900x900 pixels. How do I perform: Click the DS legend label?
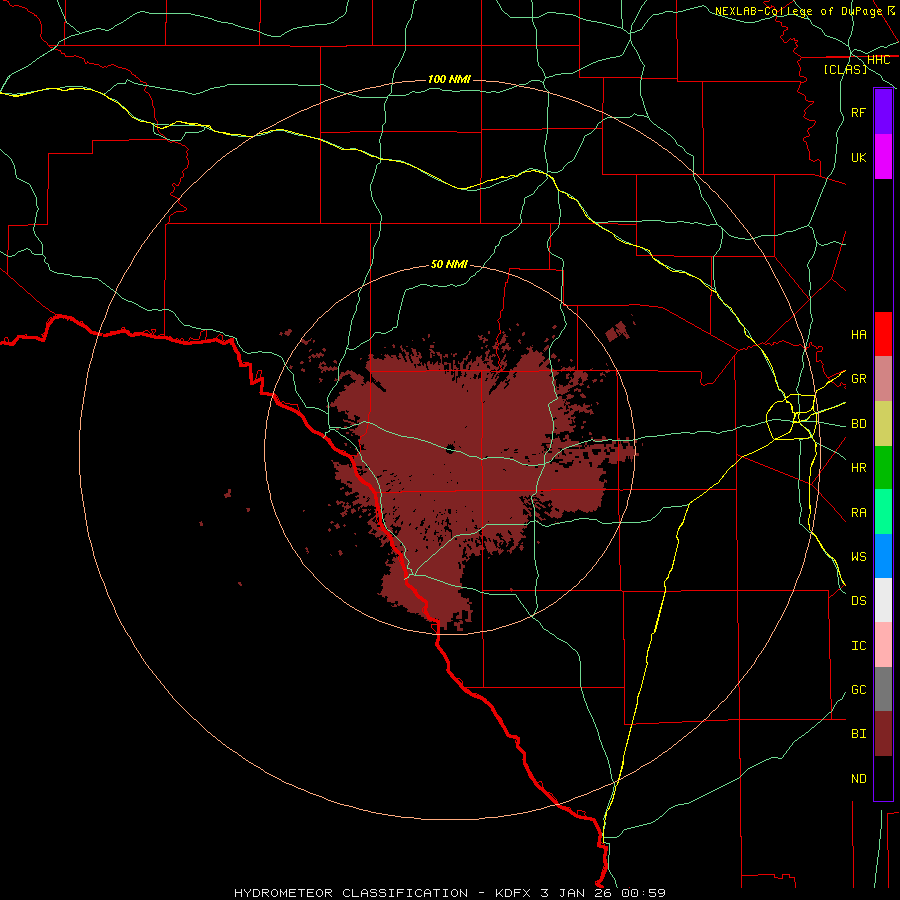pos(858,601)
